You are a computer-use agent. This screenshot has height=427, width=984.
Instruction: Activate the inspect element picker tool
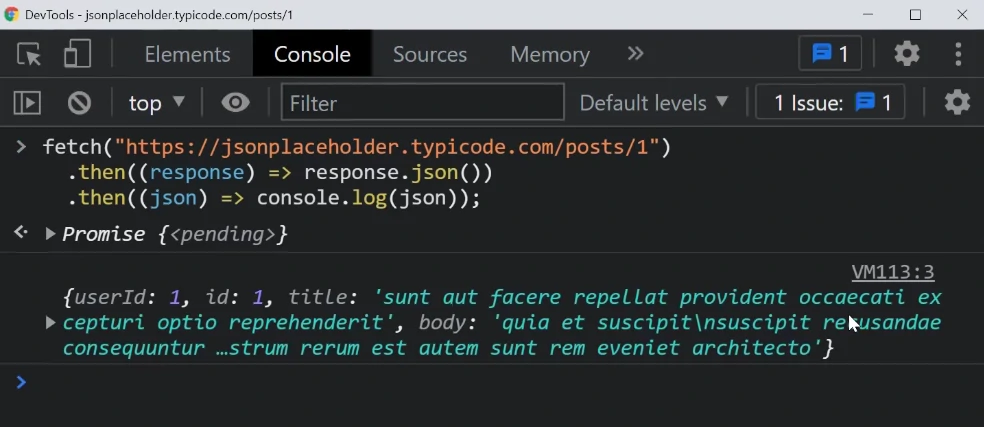[29, 54]
